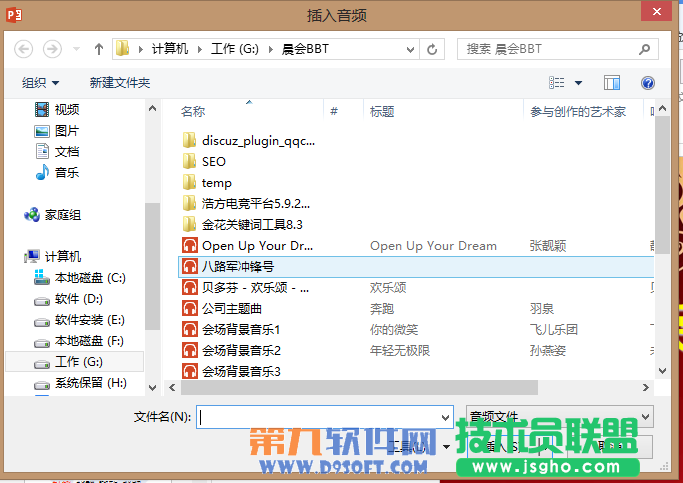Toggle the preview pane icon
Image resolution: width=683 pixels, height=483 pixels.
612,82
